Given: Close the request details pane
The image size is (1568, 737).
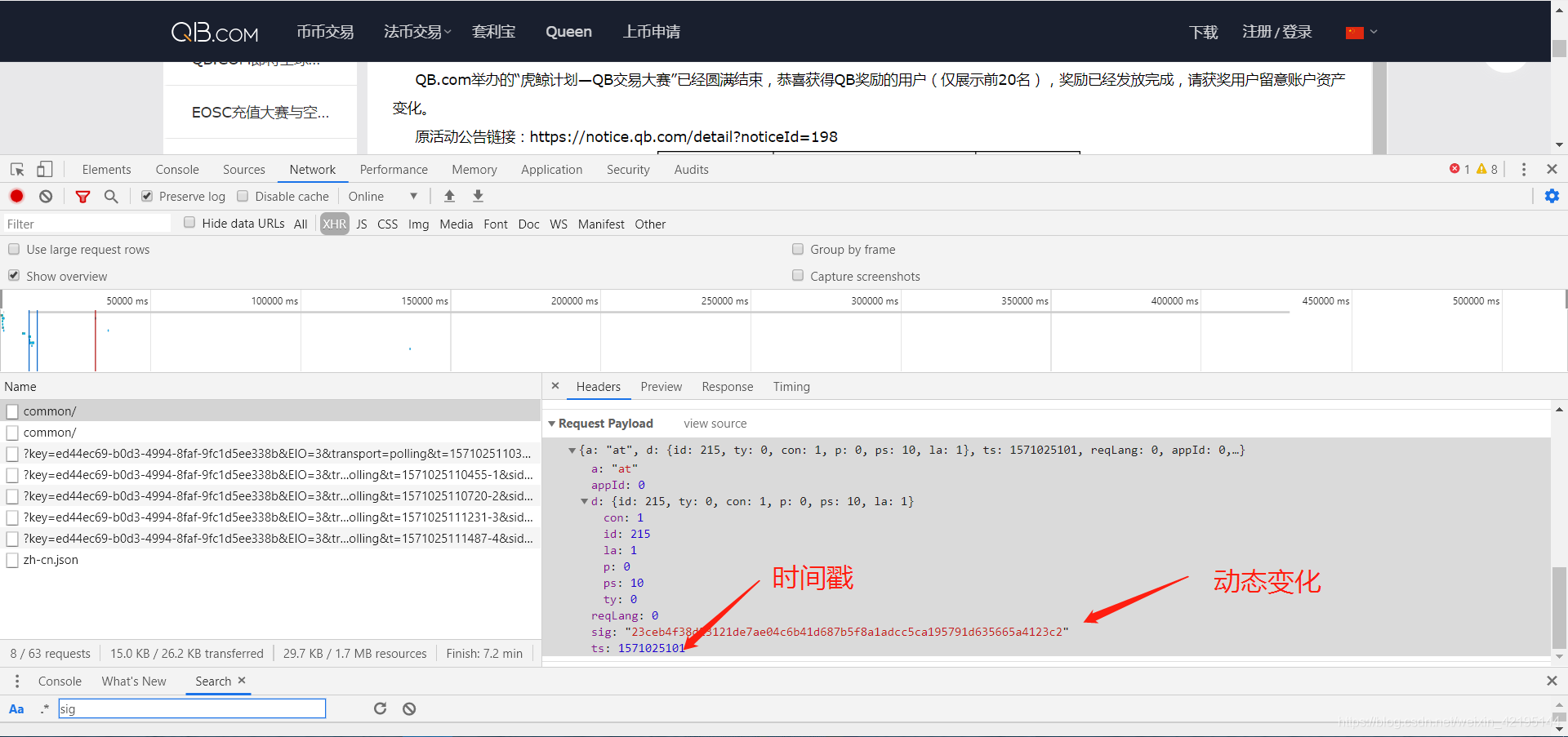Looking at the screenshot, I should pyautogui.click(x=555, y=386).
